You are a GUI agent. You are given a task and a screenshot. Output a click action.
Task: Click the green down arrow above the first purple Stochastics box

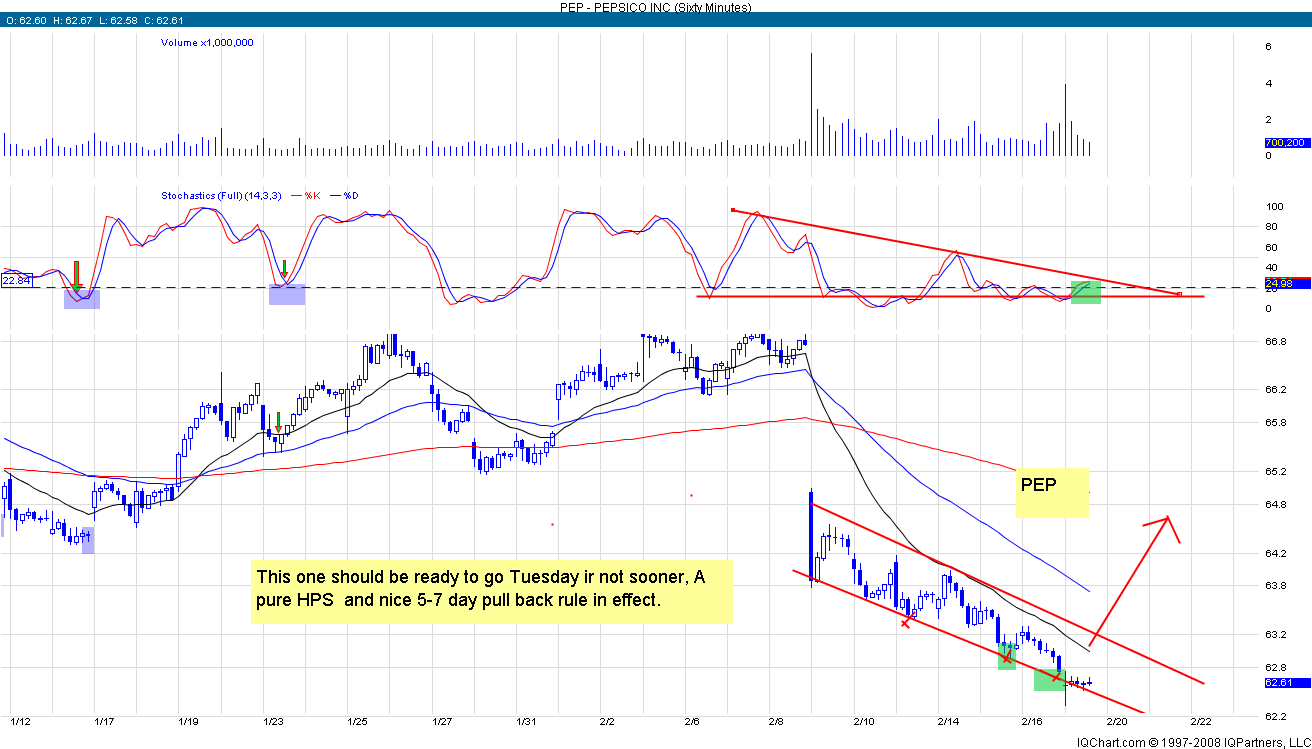(76, 275)
